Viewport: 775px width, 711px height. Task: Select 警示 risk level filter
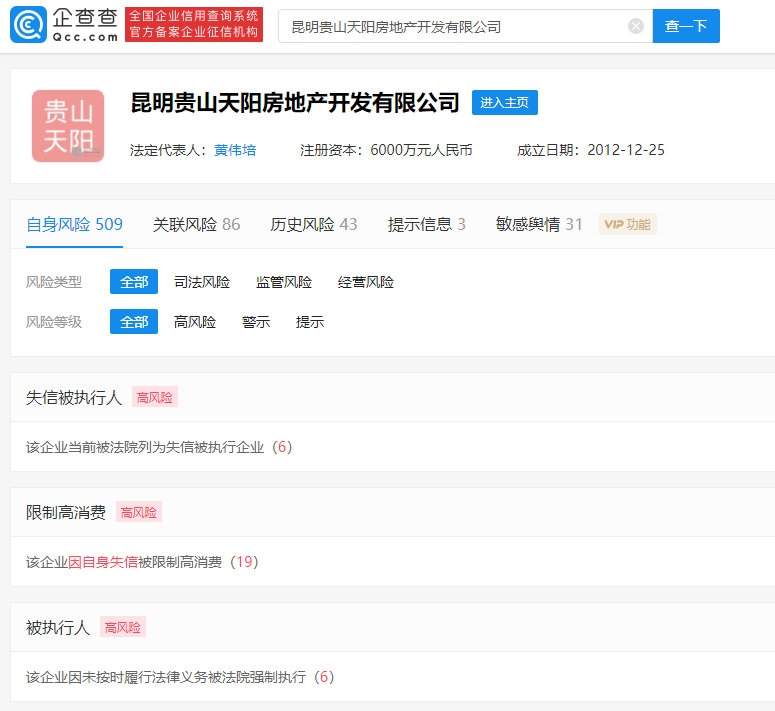pos(256,322)
